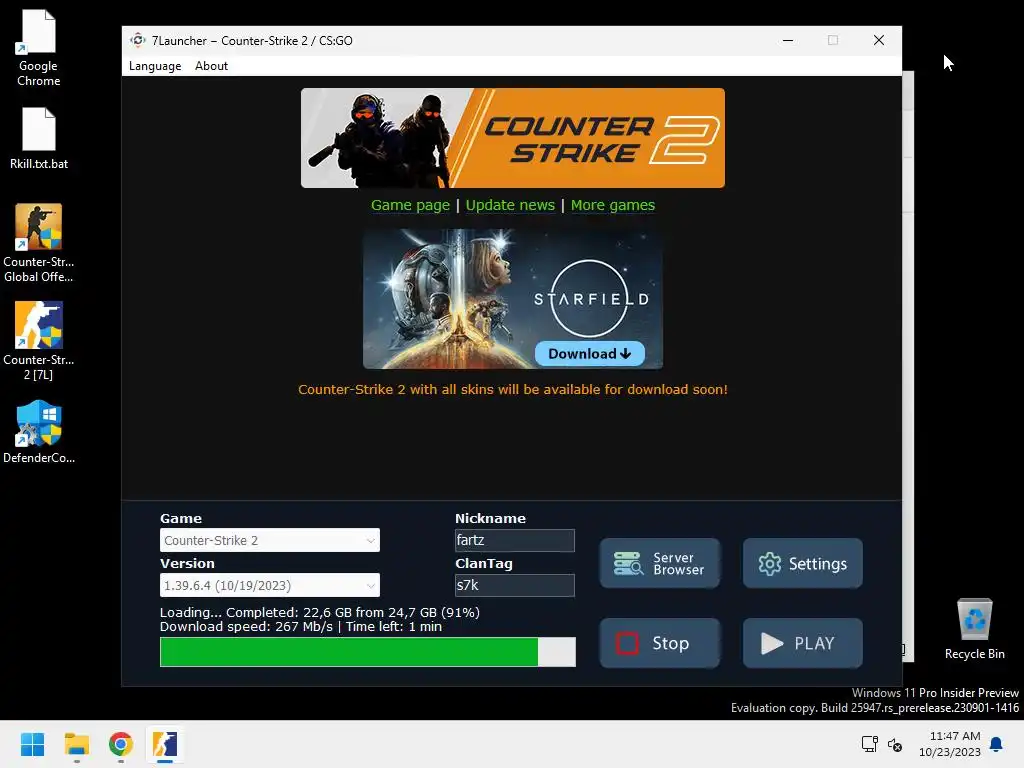Click the Counter Strike 2 banner
The image size is (1024, 768).
(x=513, y=138)
